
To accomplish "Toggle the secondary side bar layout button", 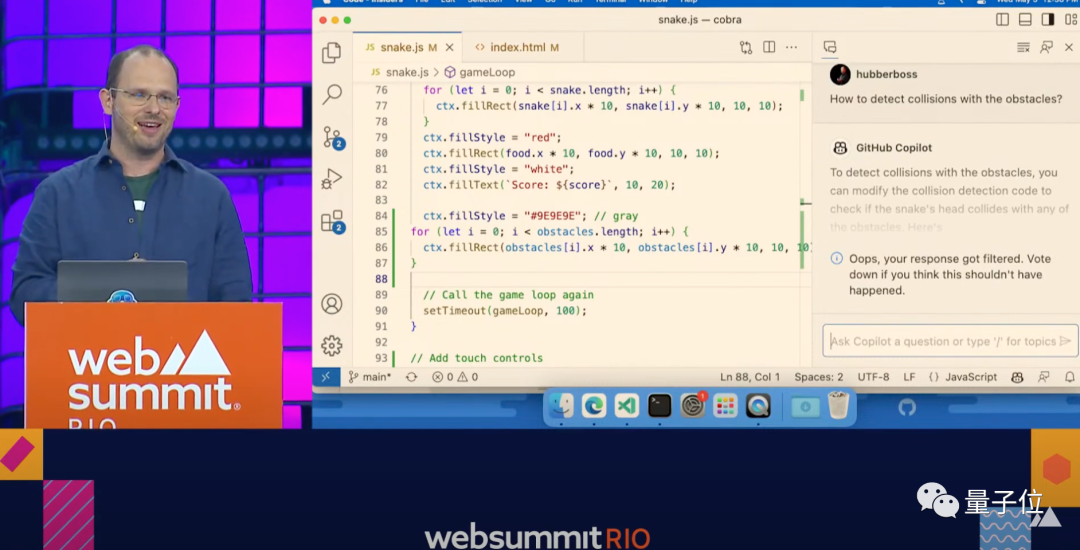I will (x=1047, y=19).
